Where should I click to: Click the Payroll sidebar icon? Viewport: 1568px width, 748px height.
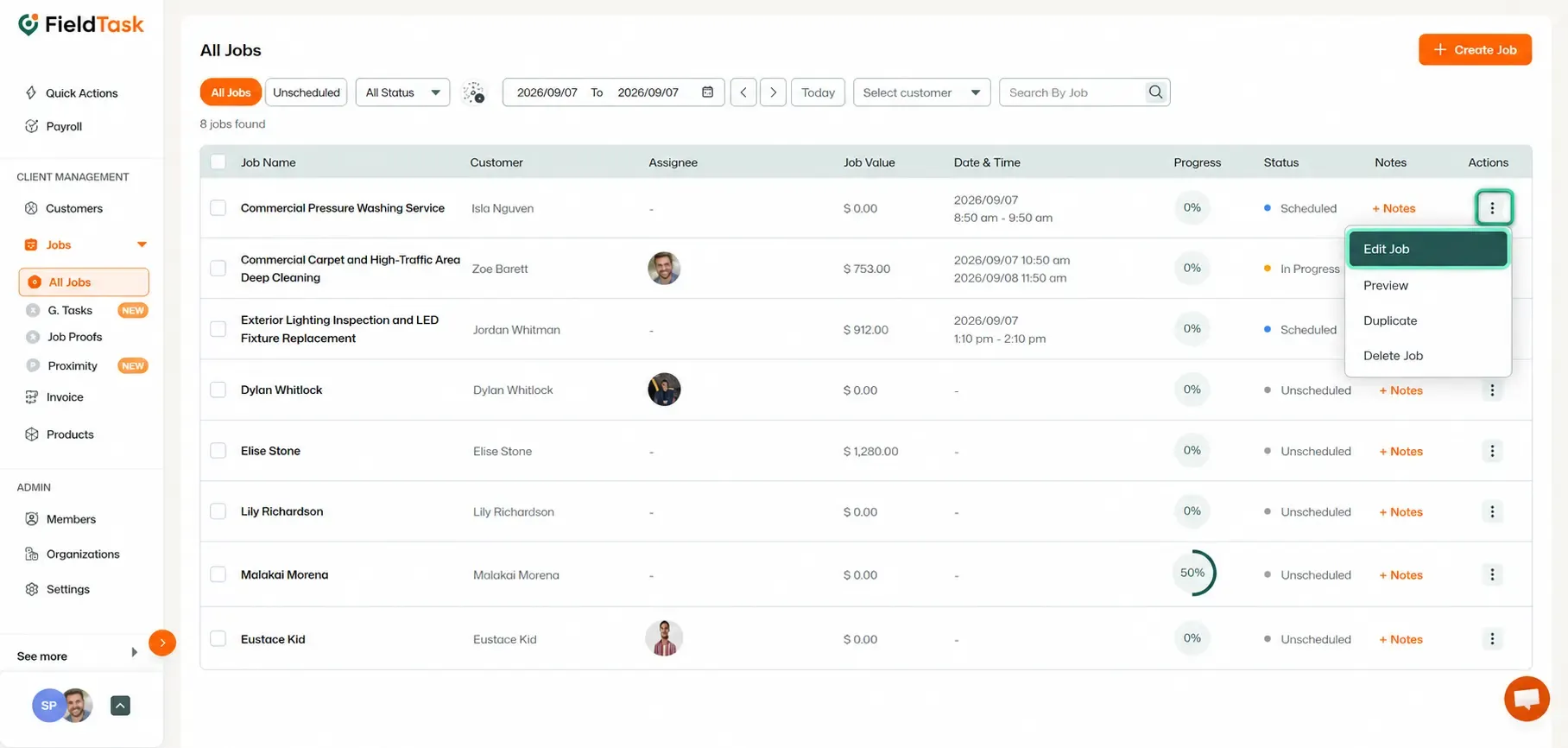[x=32, y=126]
